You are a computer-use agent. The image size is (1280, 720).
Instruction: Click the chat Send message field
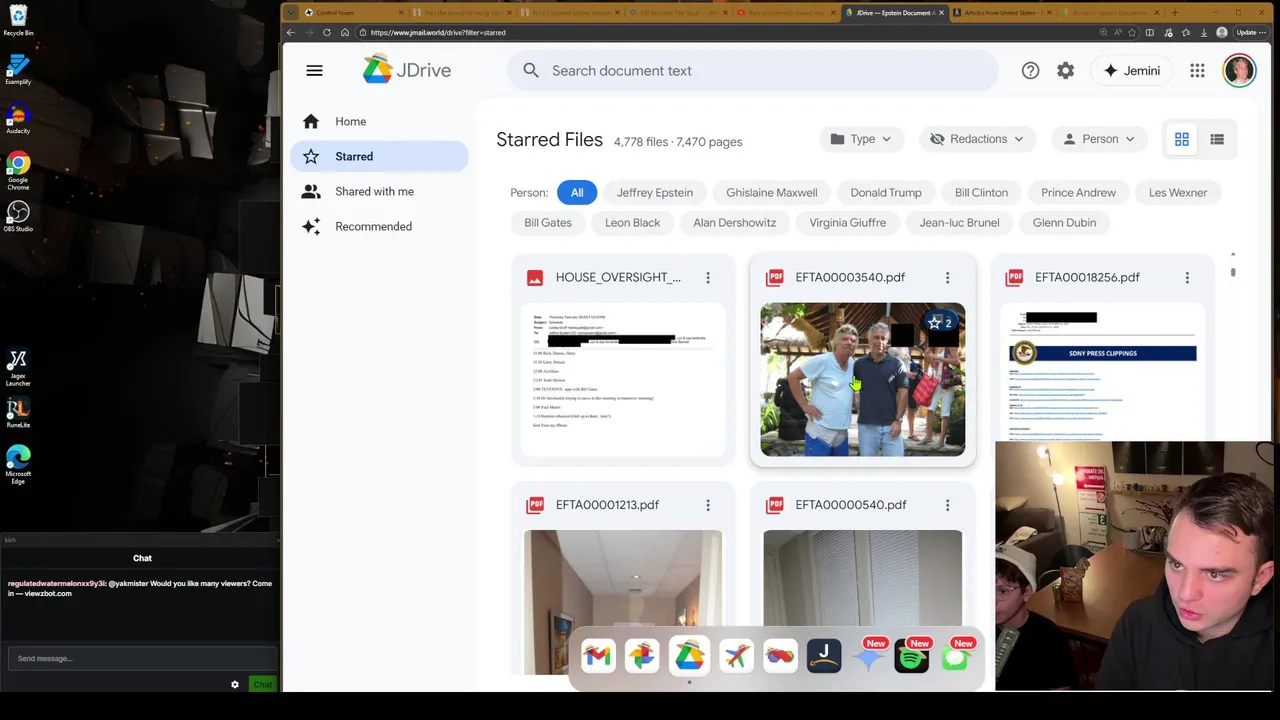pos(142,658)
